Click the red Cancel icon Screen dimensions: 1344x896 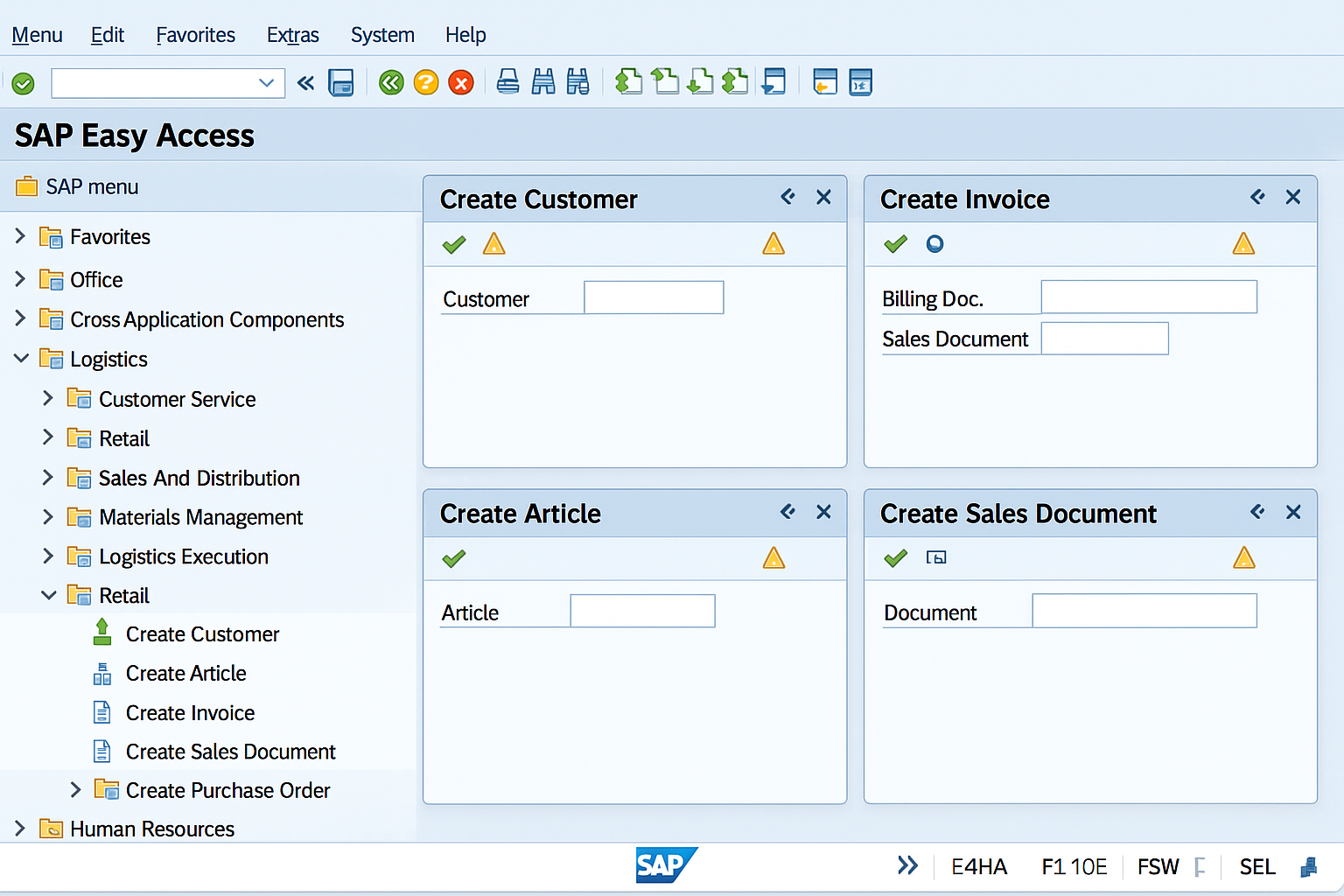pyautogui.click(x=461, y=83)
